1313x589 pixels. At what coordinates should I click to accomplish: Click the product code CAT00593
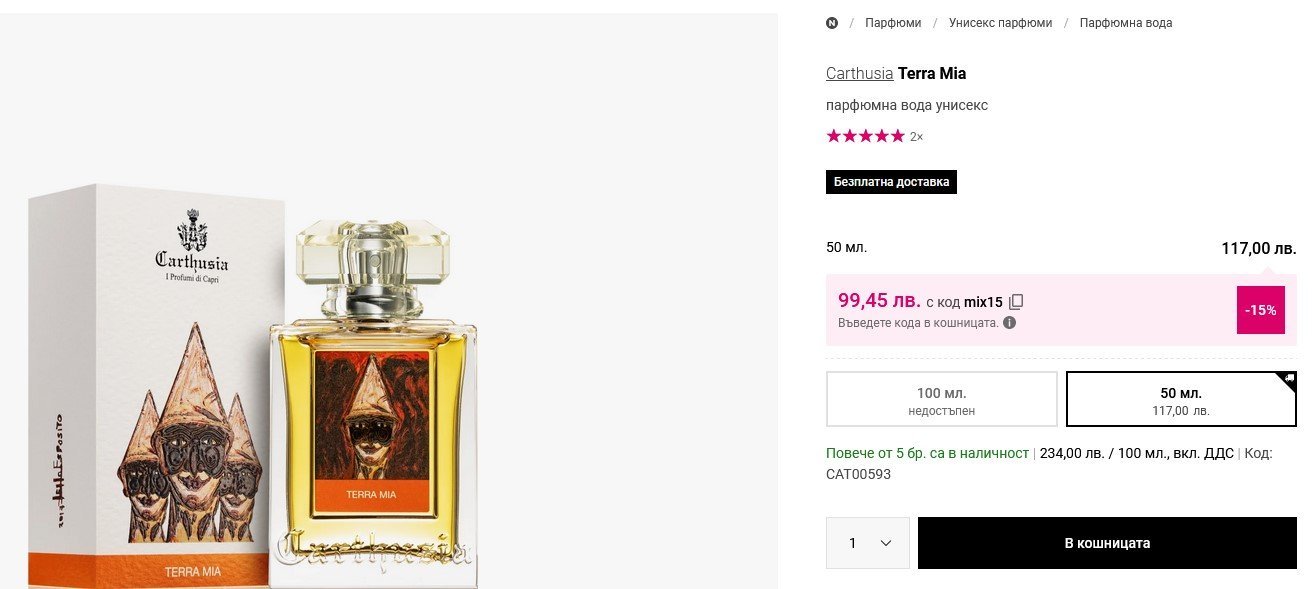[858, 474]
